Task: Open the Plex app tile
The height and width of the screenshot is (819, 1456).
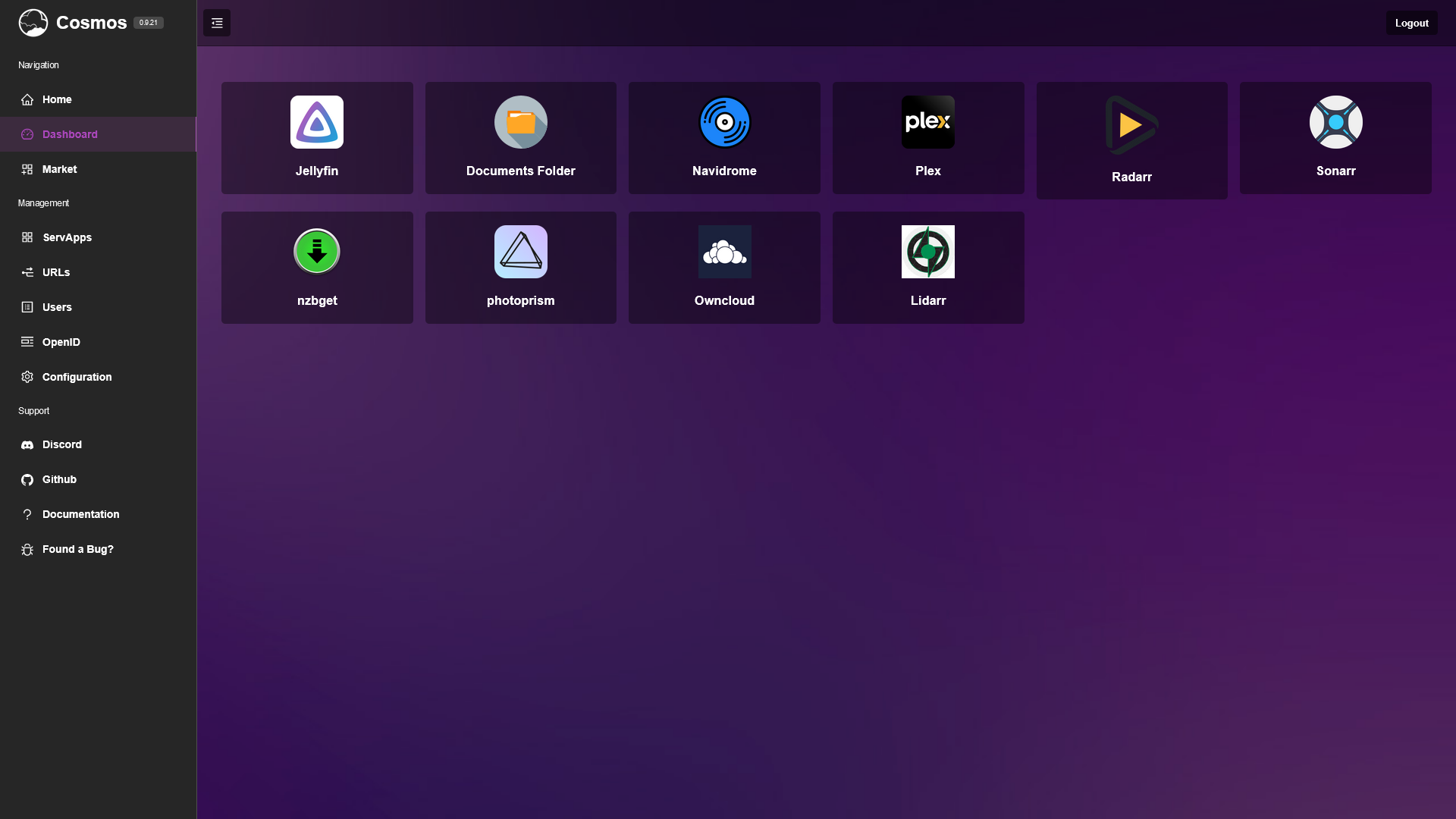Action: pos(927,138)
